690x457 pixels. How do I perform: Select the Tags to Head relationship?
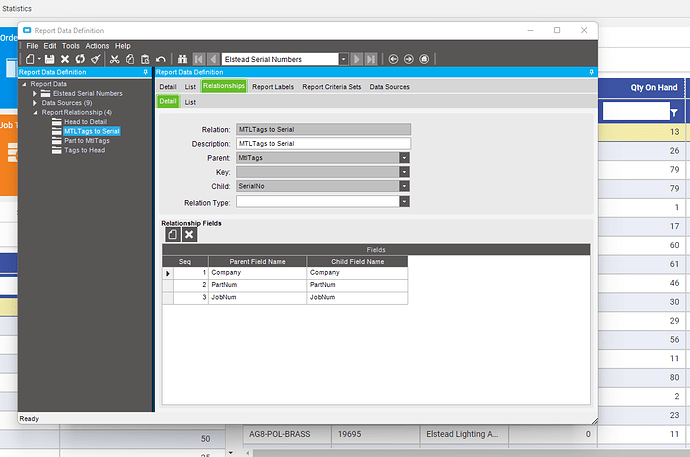84,150
